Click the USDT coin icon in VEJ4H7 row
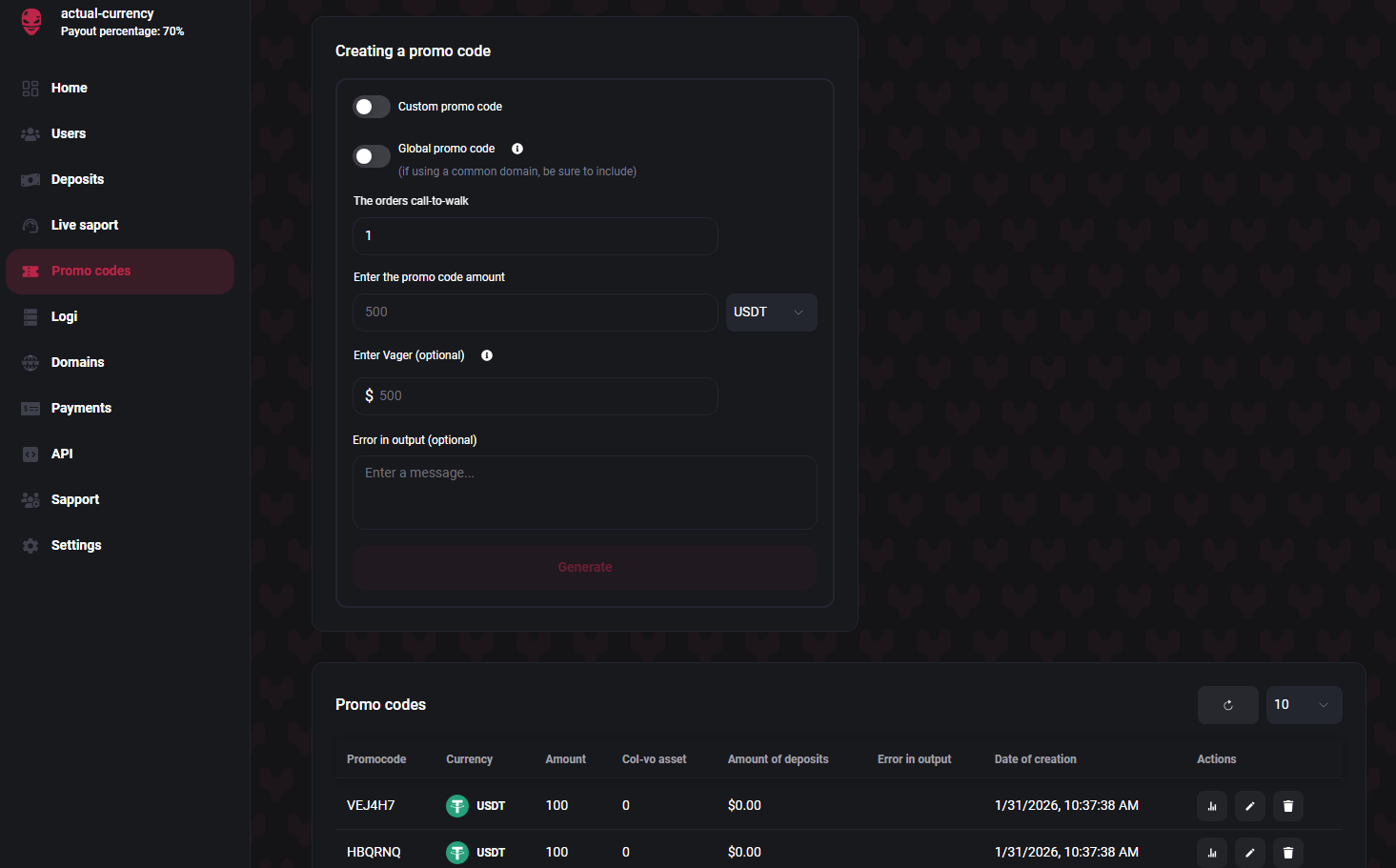Screen dimensions: 1396x868 pyautogui.click(x=457, y=806)
